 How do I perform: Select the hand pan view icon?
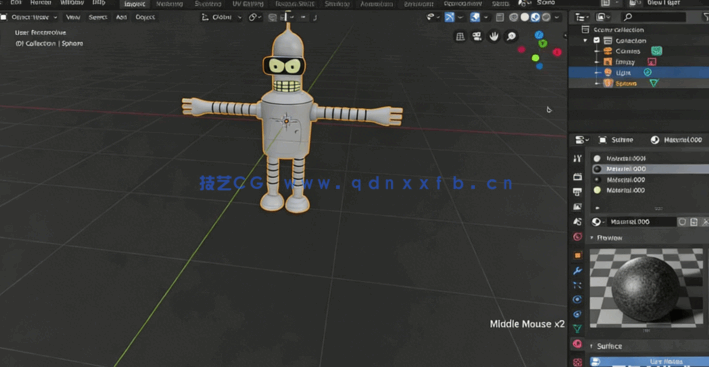(494, 36)
